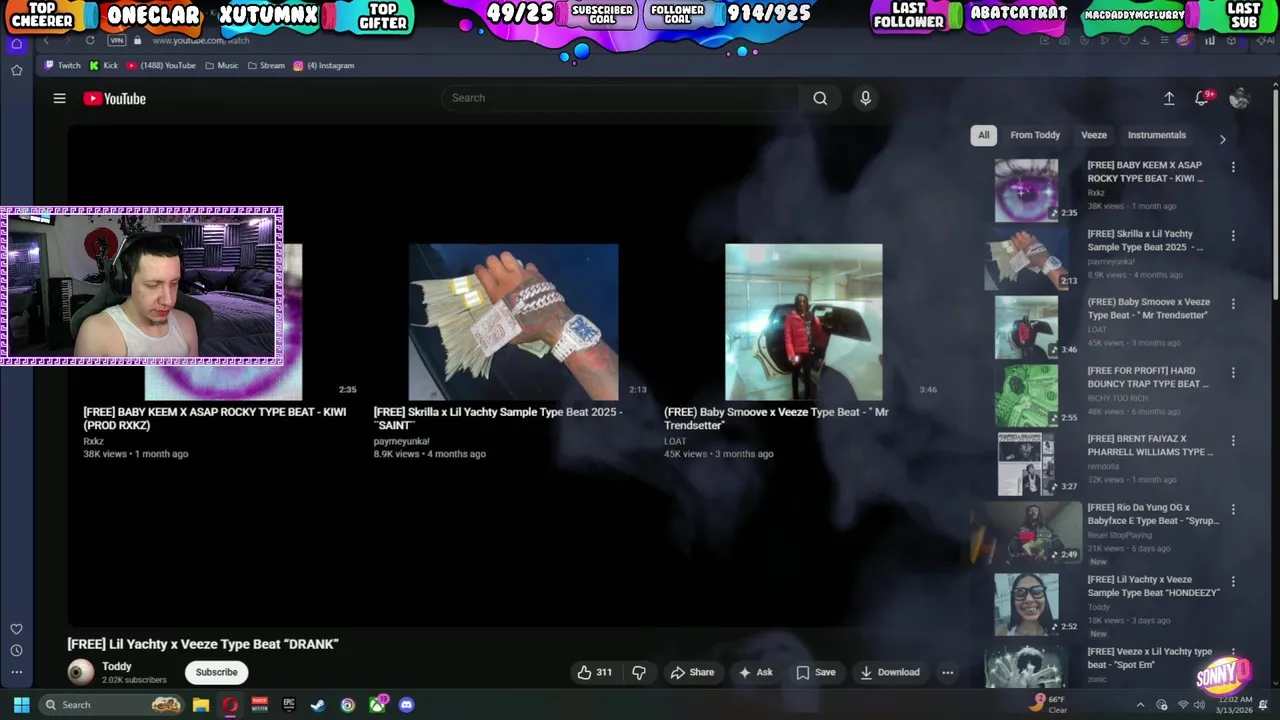The image size is (1280, 720).
Task: Open the YouTube notifications bell
Action: click(1203, 98)
